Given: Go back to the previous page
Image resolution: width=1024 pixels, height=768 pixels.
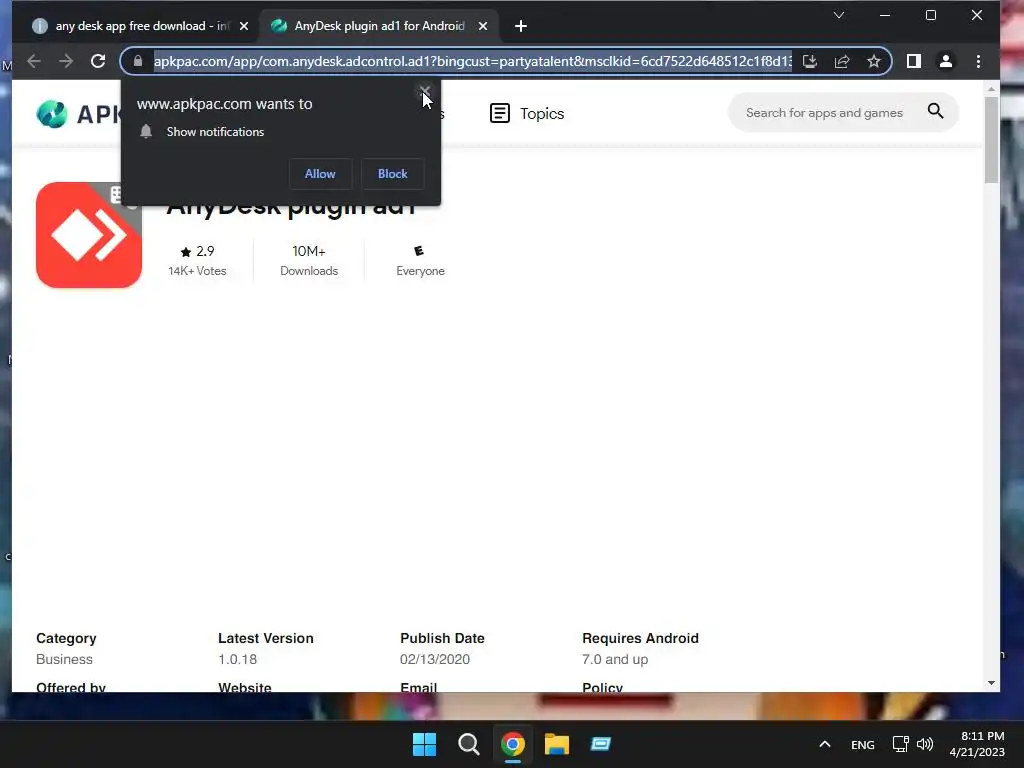Looking at the screenshot, I should click(x=34, y=61).
